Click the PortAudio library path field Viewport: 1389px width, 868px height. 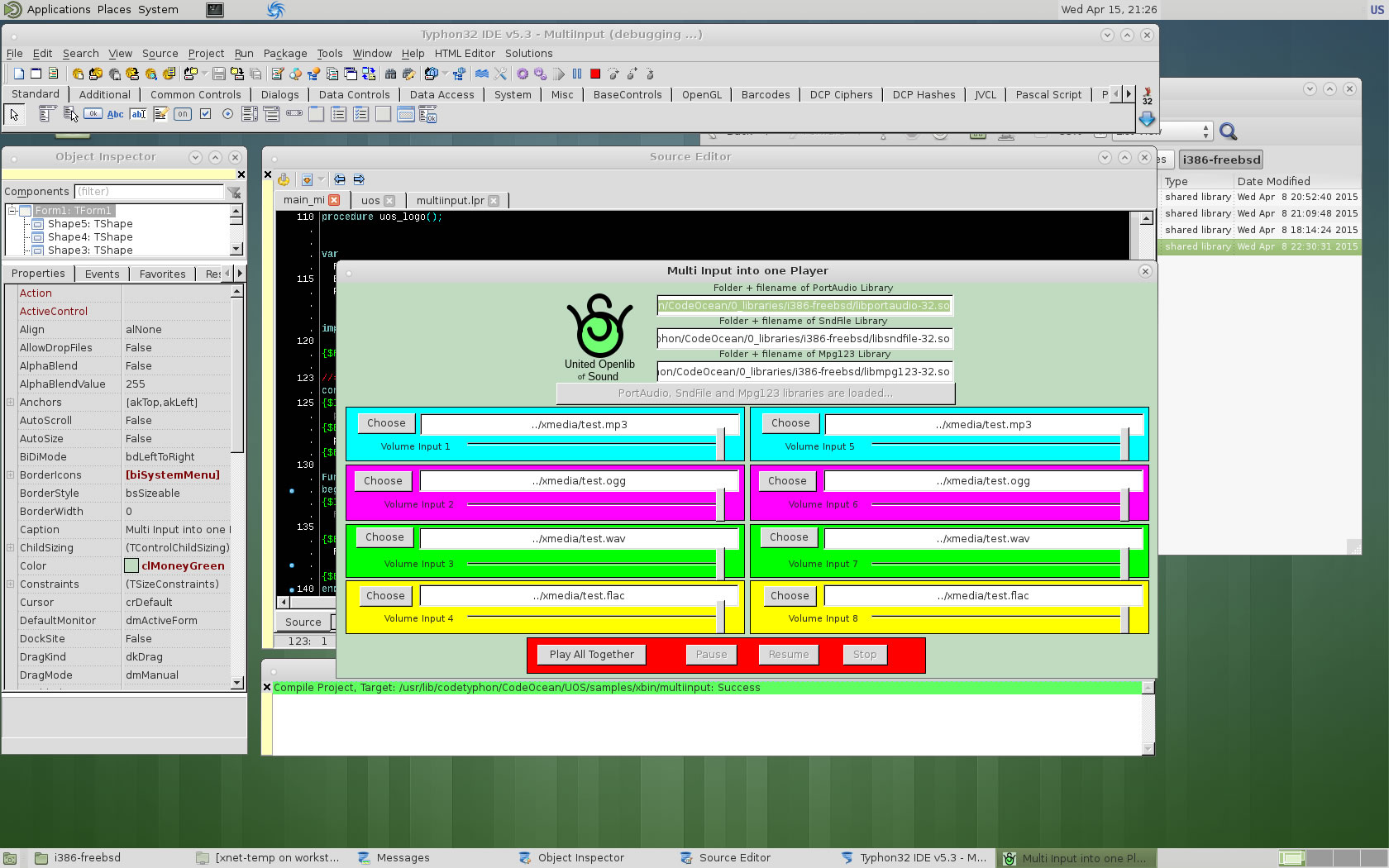pyautogui.click(x=804, y=306)
